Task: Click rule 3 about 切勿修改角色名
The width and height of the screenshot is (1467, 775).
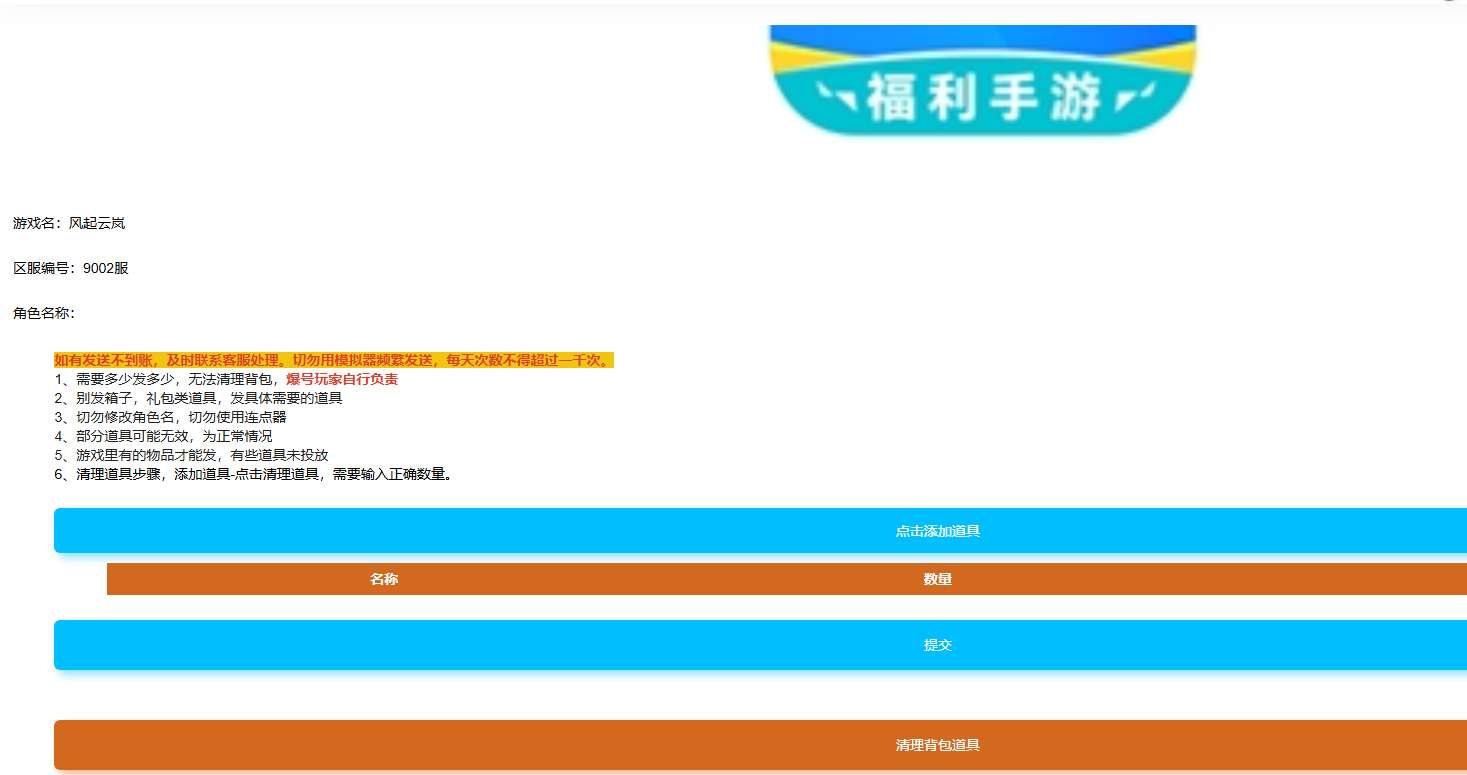Action: tap(172, 417)
